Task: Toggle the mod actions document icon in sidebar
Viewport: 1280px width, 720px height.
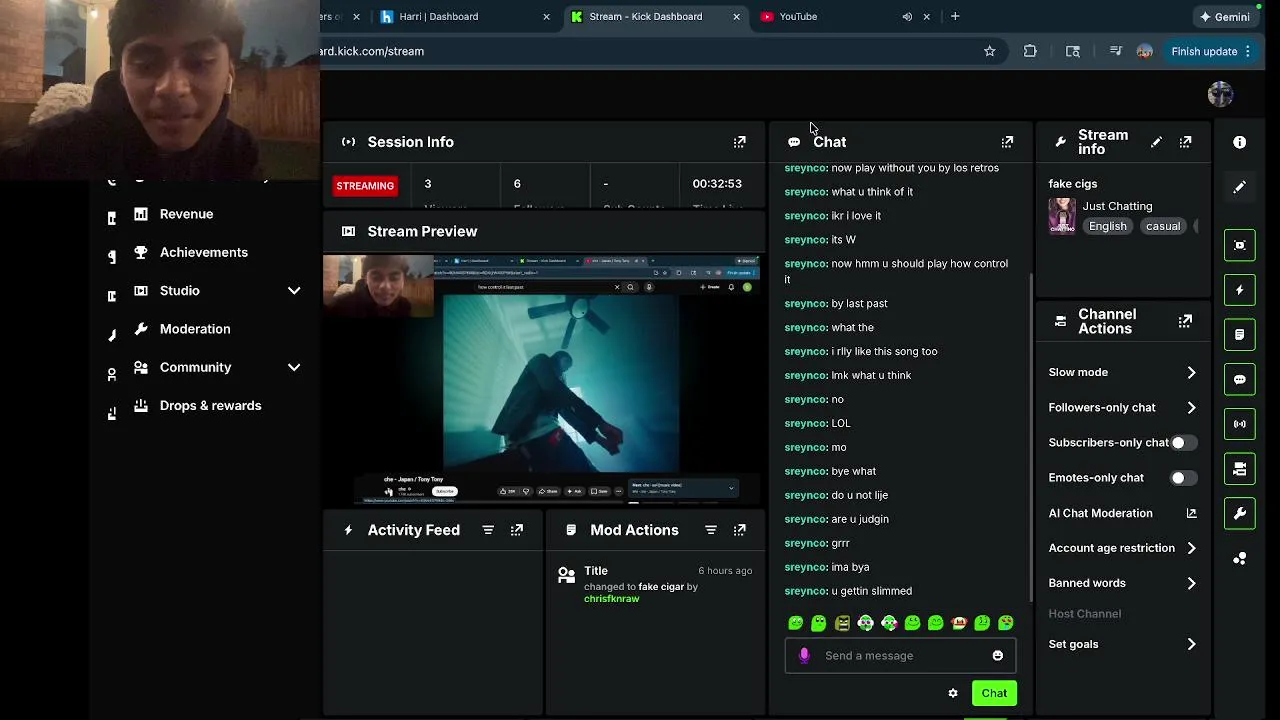Action: coord(1240,335)
